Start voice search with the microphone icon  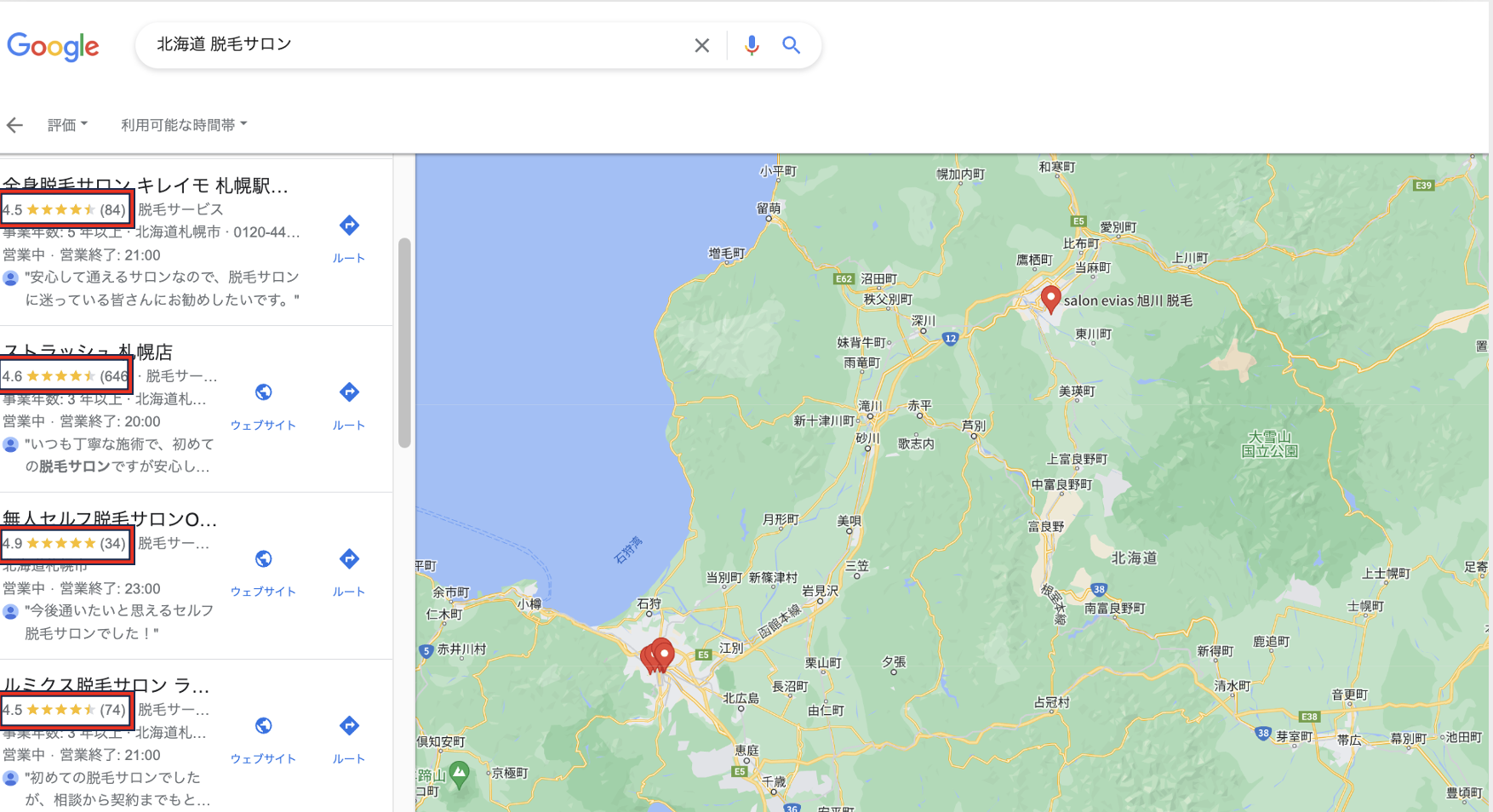tap(751, 45)
